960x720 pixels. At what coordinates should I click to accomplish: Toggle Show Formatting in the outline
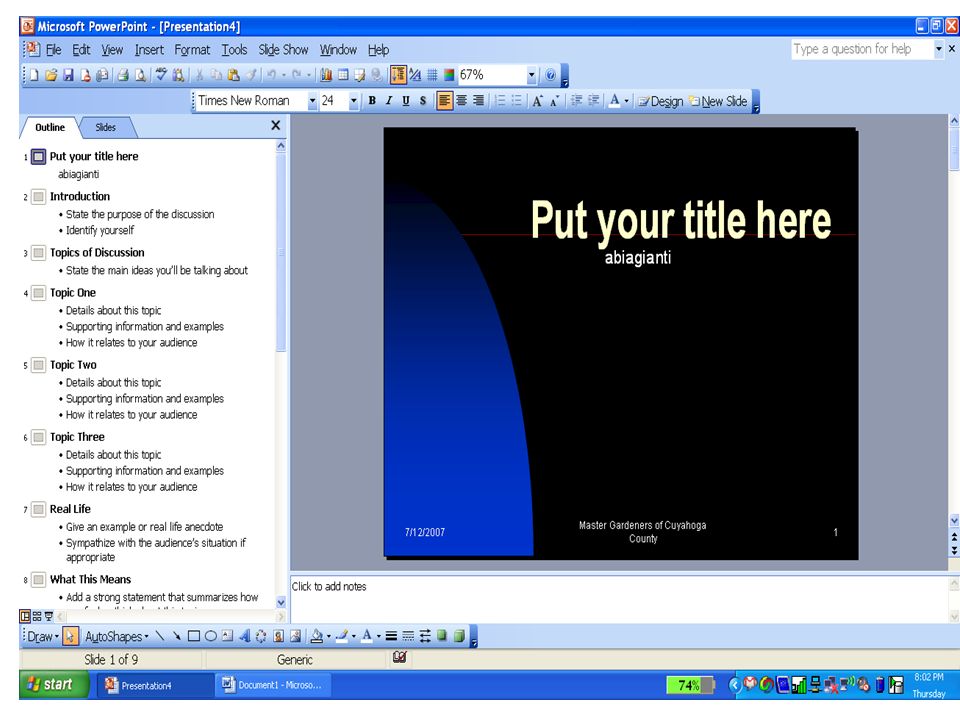coord(415,75)
